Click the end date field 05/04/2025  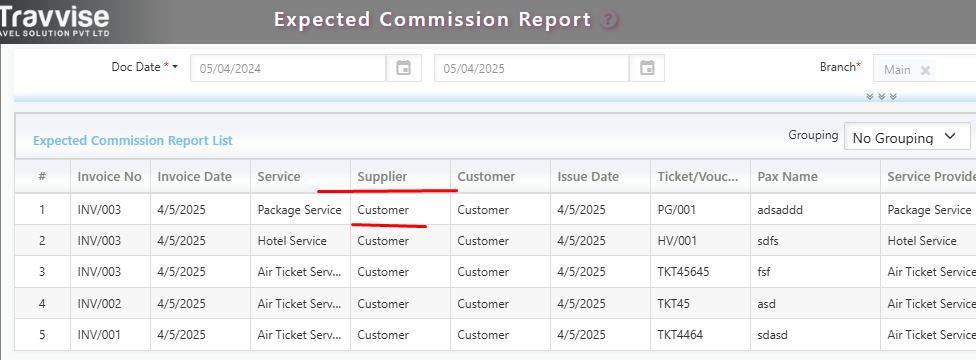(x=532, y=68)
